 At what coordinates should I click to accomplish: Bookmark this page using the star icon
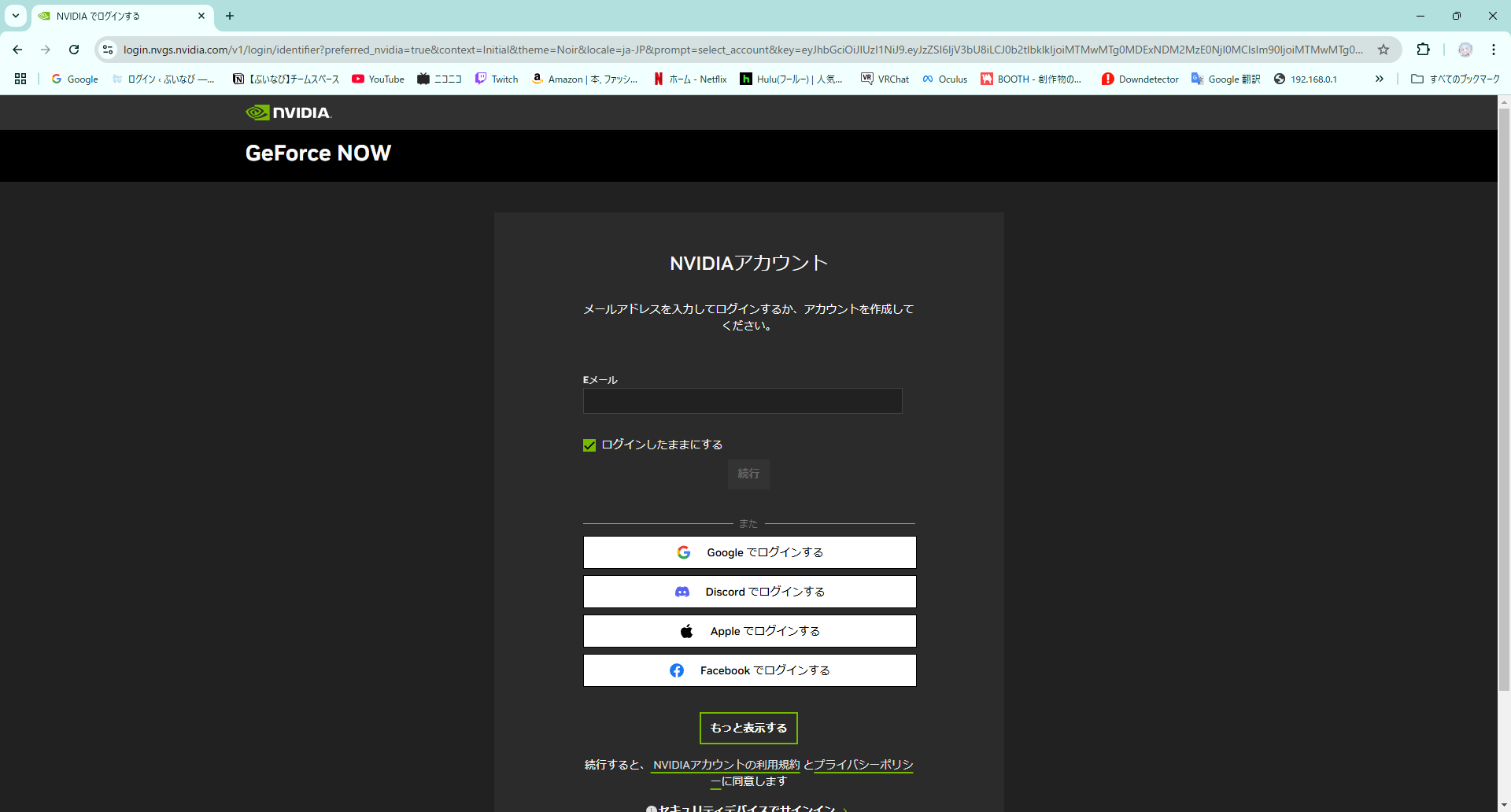1384,49
